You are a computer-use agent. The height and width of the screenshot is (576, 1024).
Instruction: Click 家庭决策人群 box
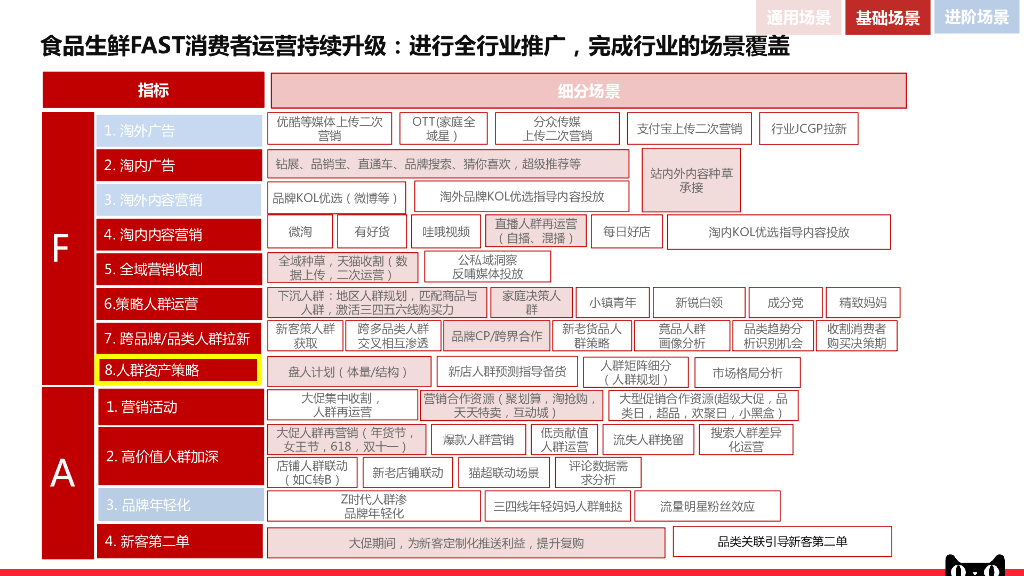click(532, 302)
